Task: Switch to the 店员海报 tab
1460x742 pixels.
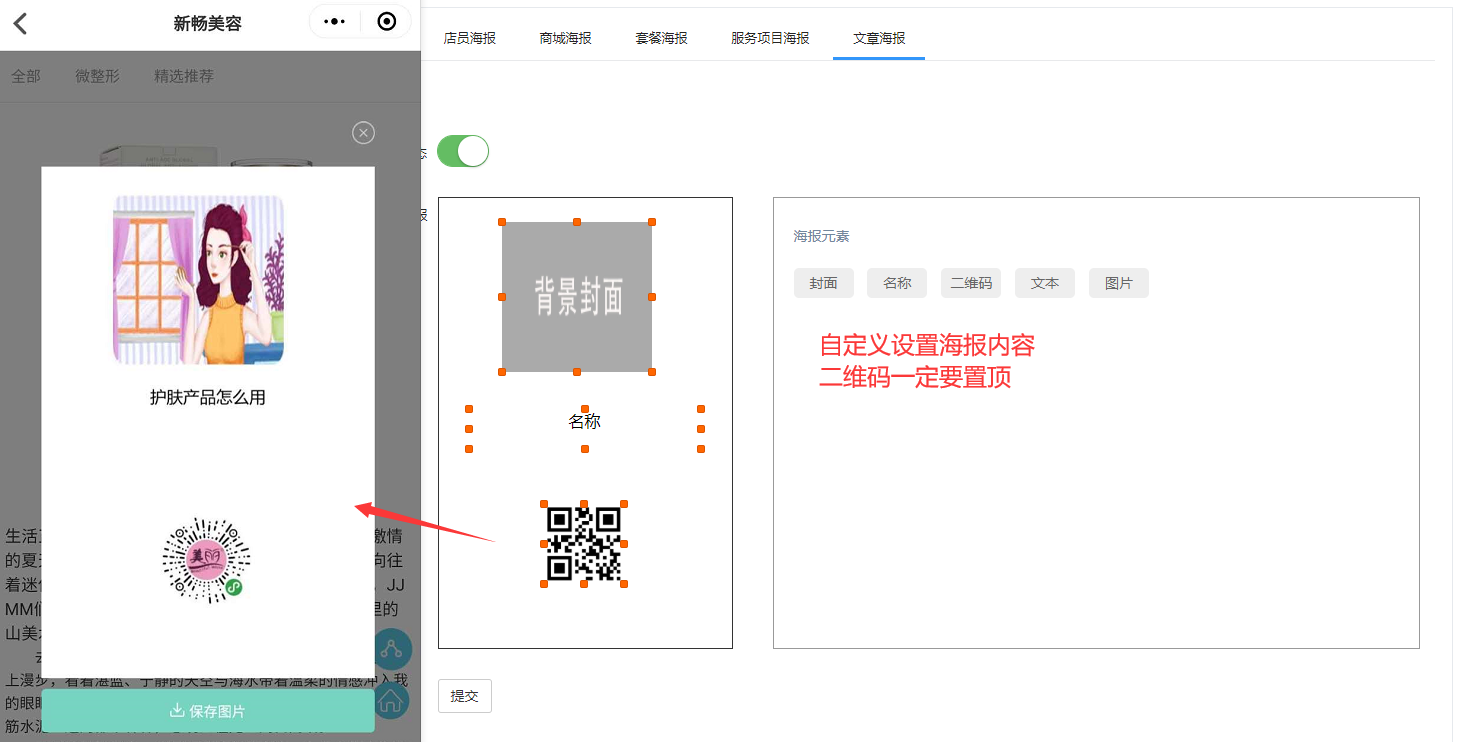Action: (x=470, y=38)
